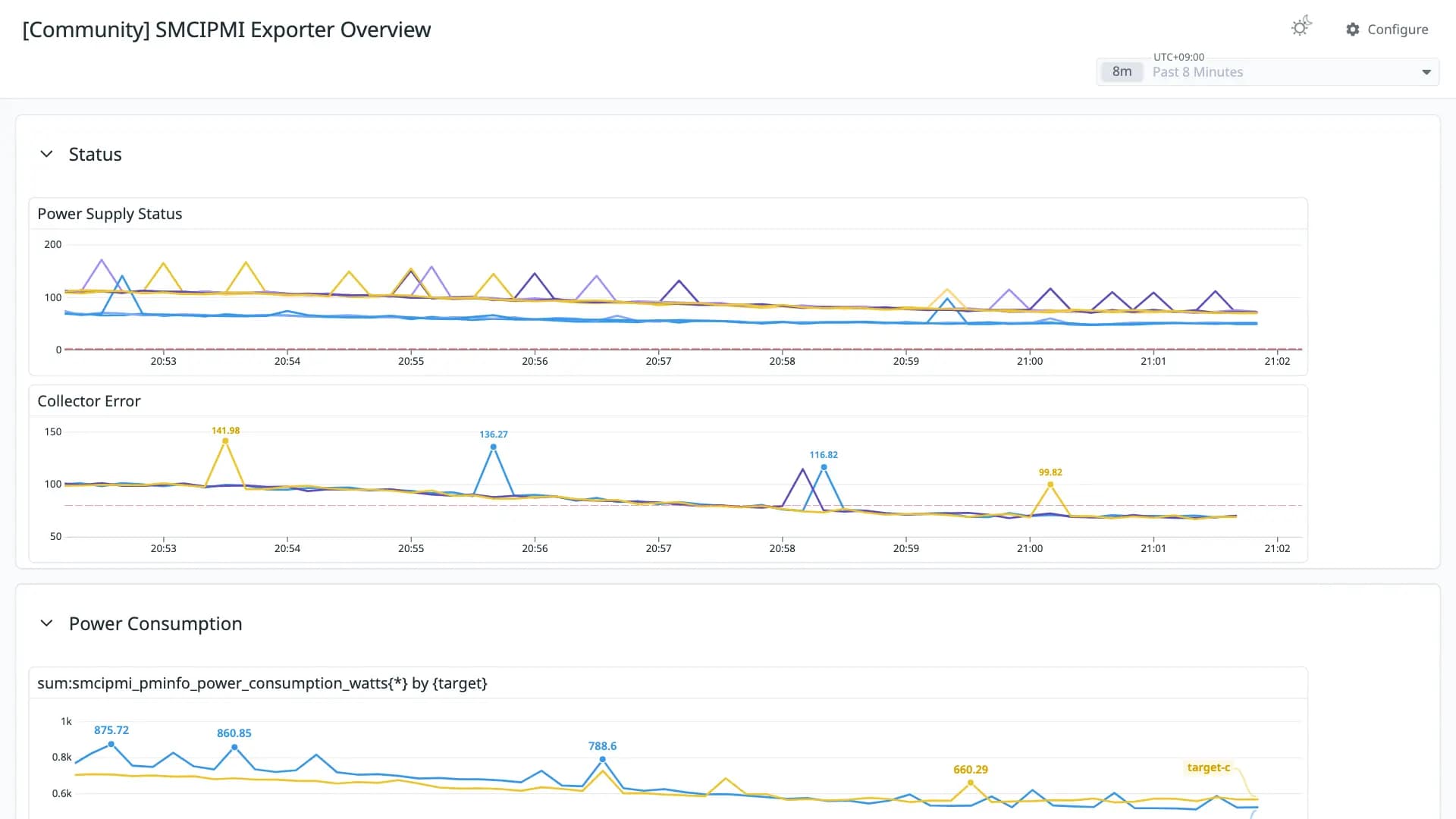The image size is (1456, 819).
Task: Click the 788.6 power consumption peak
Action: 603,759
